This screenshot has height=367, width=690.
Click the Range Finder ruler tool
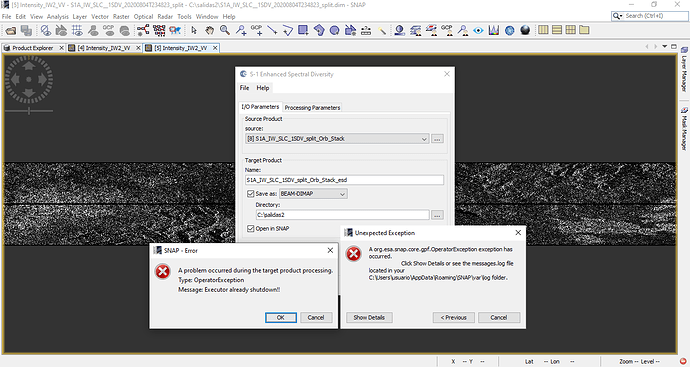[x=366, y=30]
